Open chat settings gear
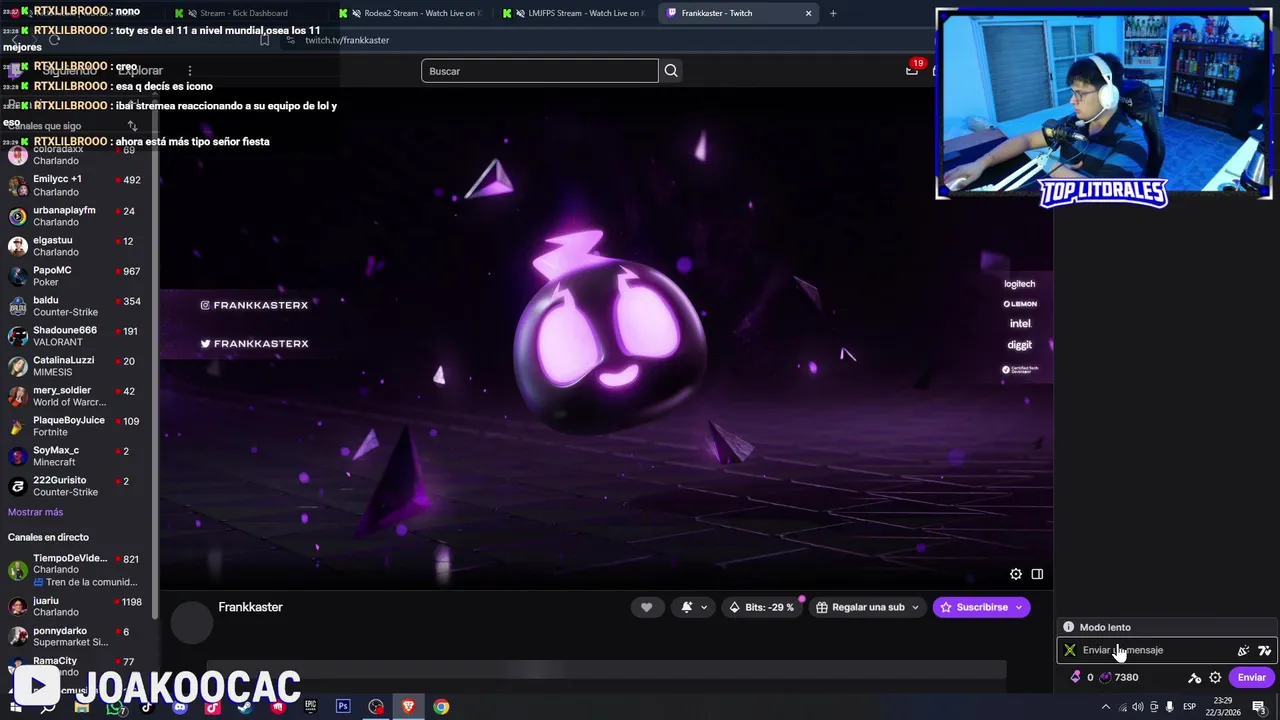The image size is (1280, 720). click(x=1215, y=677)
